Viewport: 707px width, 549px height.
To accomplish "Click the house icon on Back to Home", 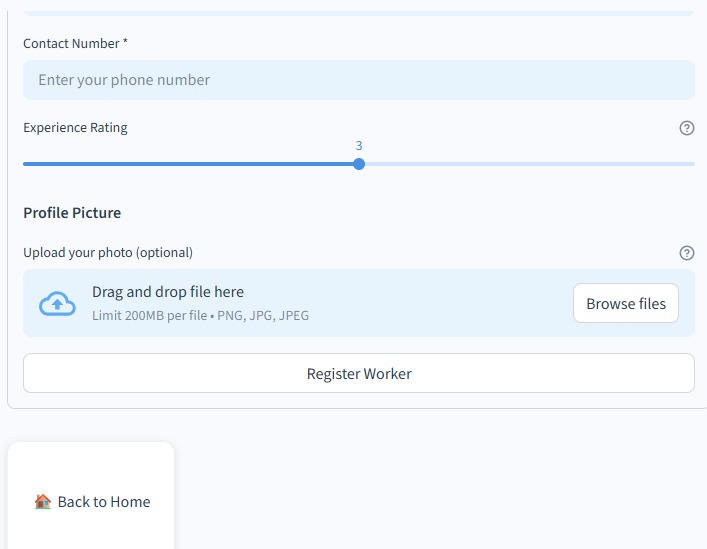I will click(43, 501).
